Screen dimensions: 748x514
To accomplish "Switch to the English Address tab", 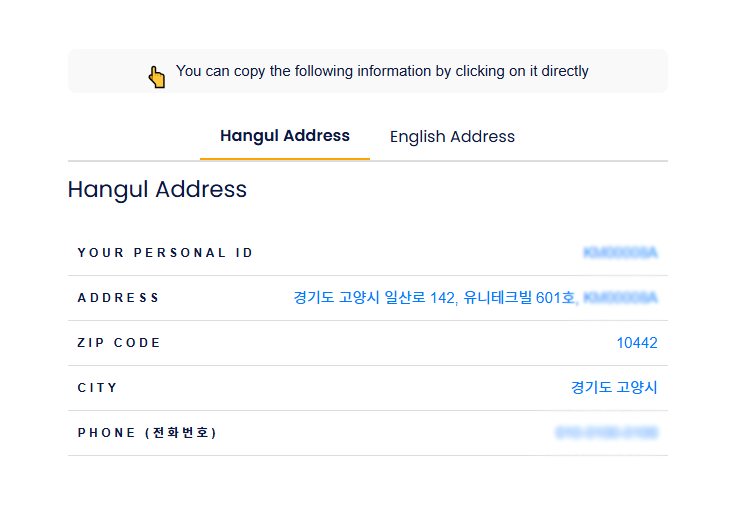I will click(452, 137).
